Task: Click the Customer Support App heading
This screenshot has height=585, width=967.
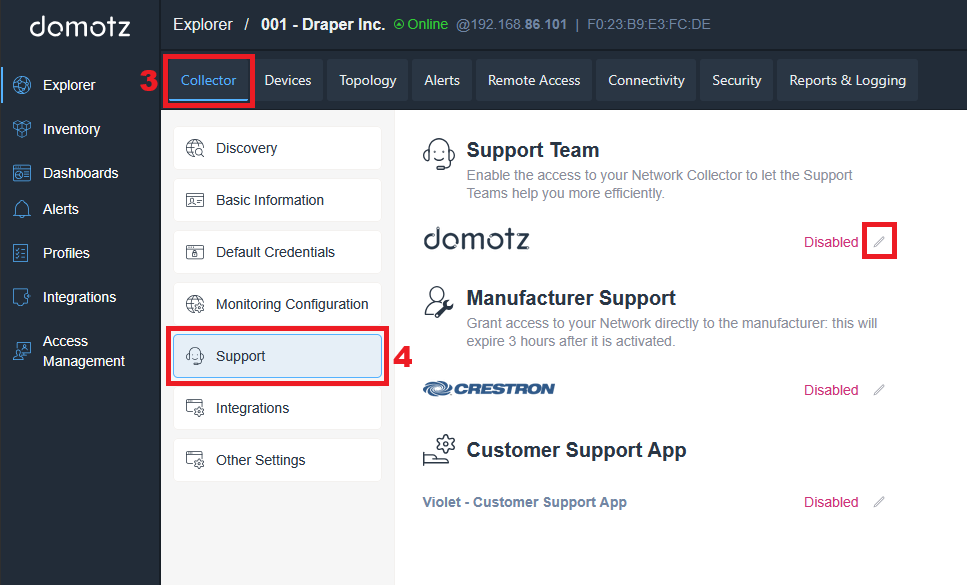Action: click(576, 450)
